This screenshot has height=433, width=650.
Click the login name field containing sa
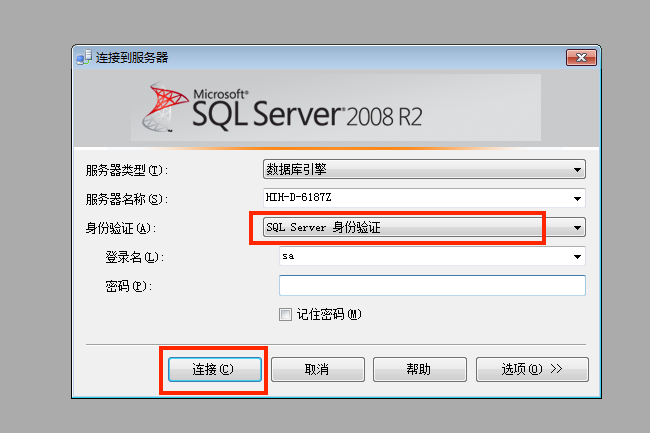coord(432,256)
